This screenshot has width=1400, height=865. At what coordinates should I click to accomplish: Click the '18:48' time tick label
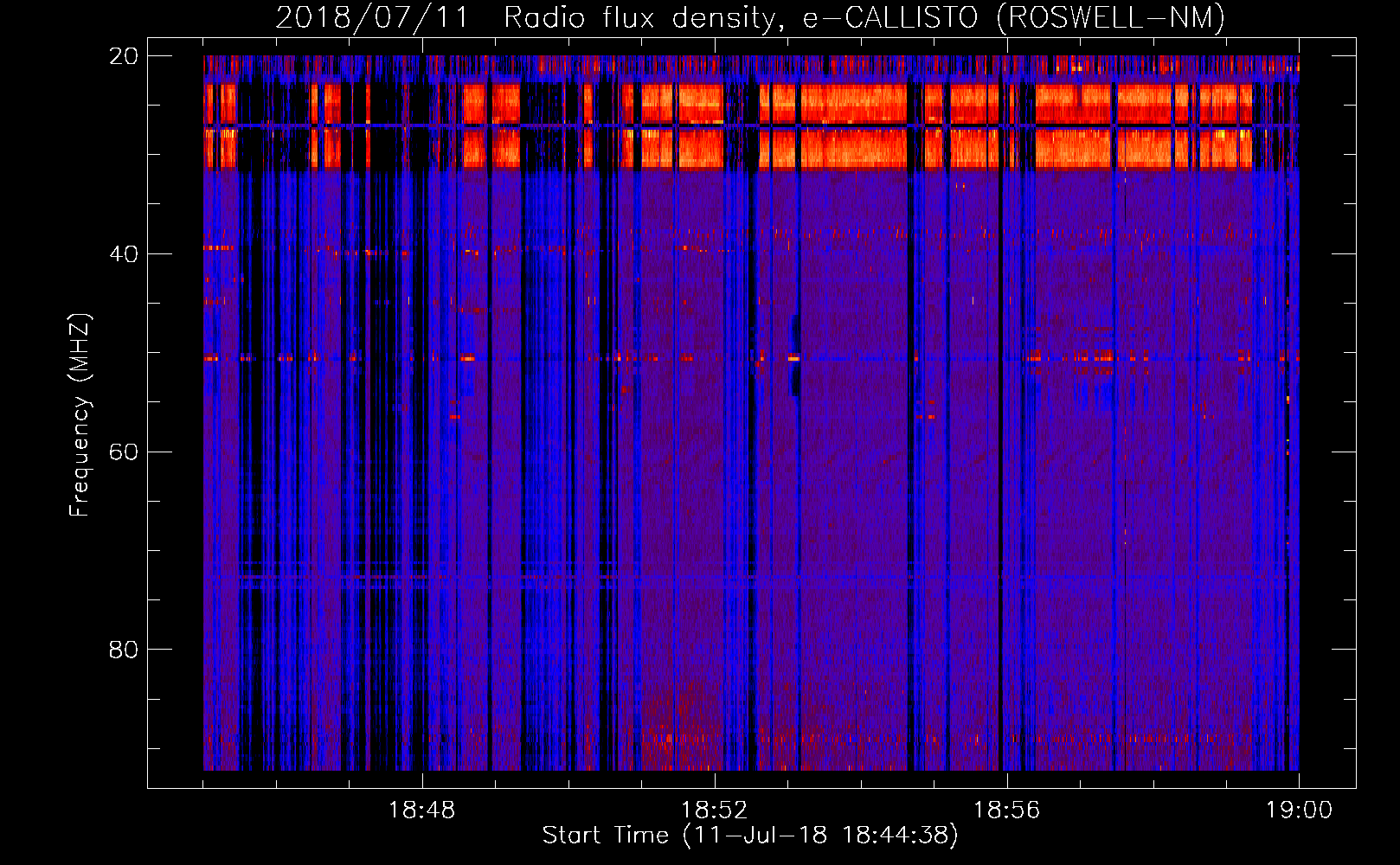coord(421,811)
